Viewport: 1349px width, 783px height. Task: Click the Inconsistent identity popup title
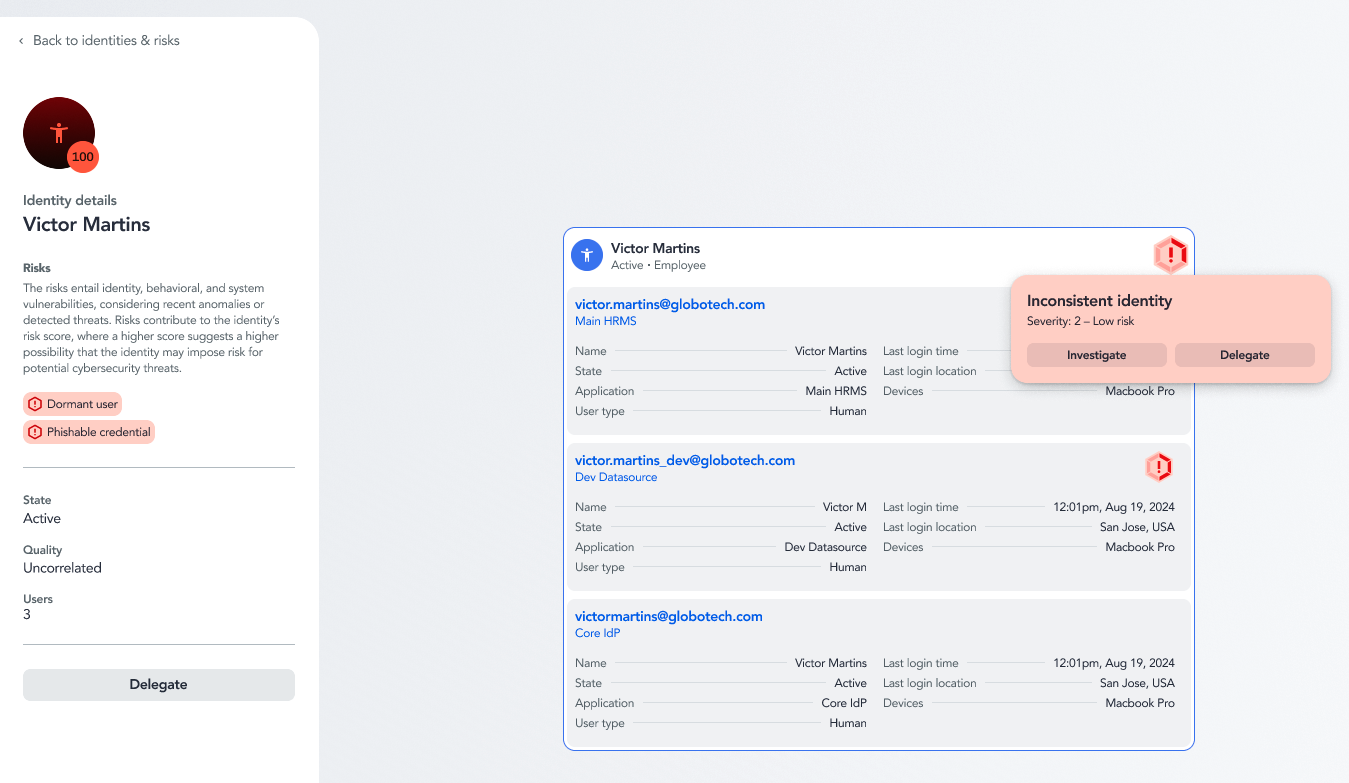coord(1099,301)
